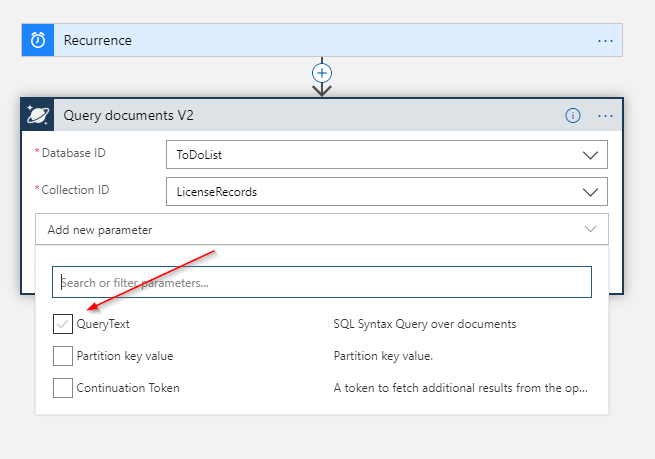Screen dimensions: 655x459
Task: Collapse the Add new parameter dropdown
Action: 589,229
